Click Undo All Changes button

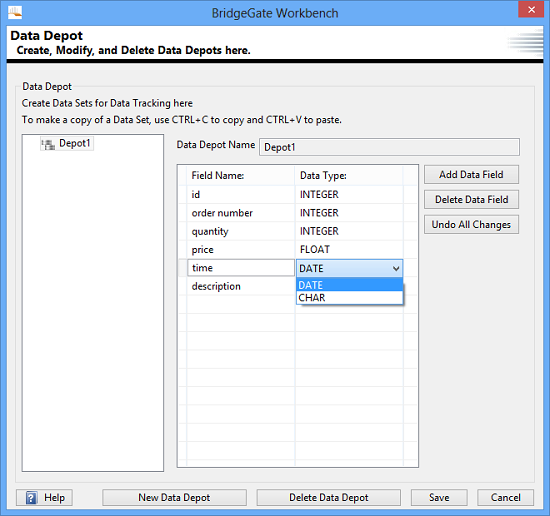tap(471, 224)
